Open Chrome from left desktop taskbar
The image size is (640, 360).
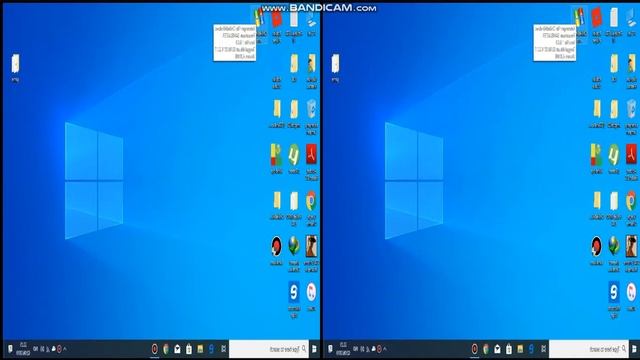pyautogui.click(x=166, y=349)
